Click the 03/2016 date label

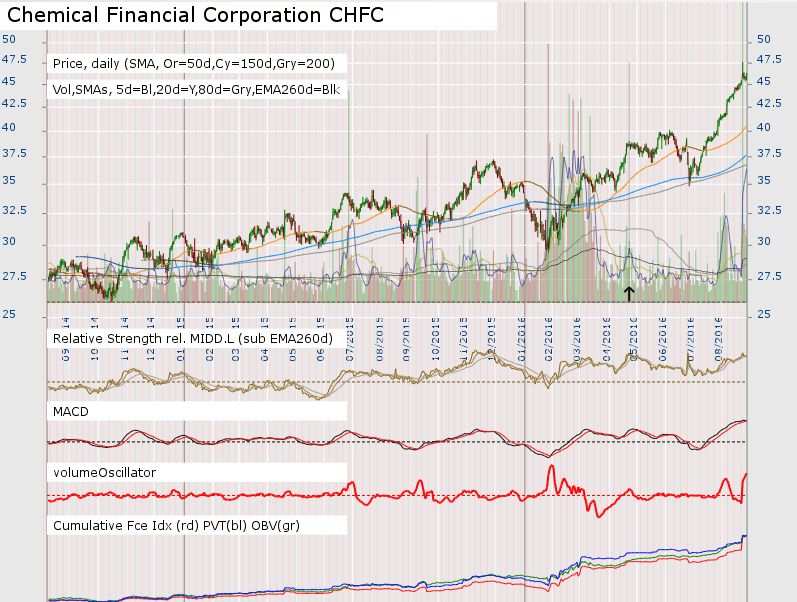[x=577, y=339]
